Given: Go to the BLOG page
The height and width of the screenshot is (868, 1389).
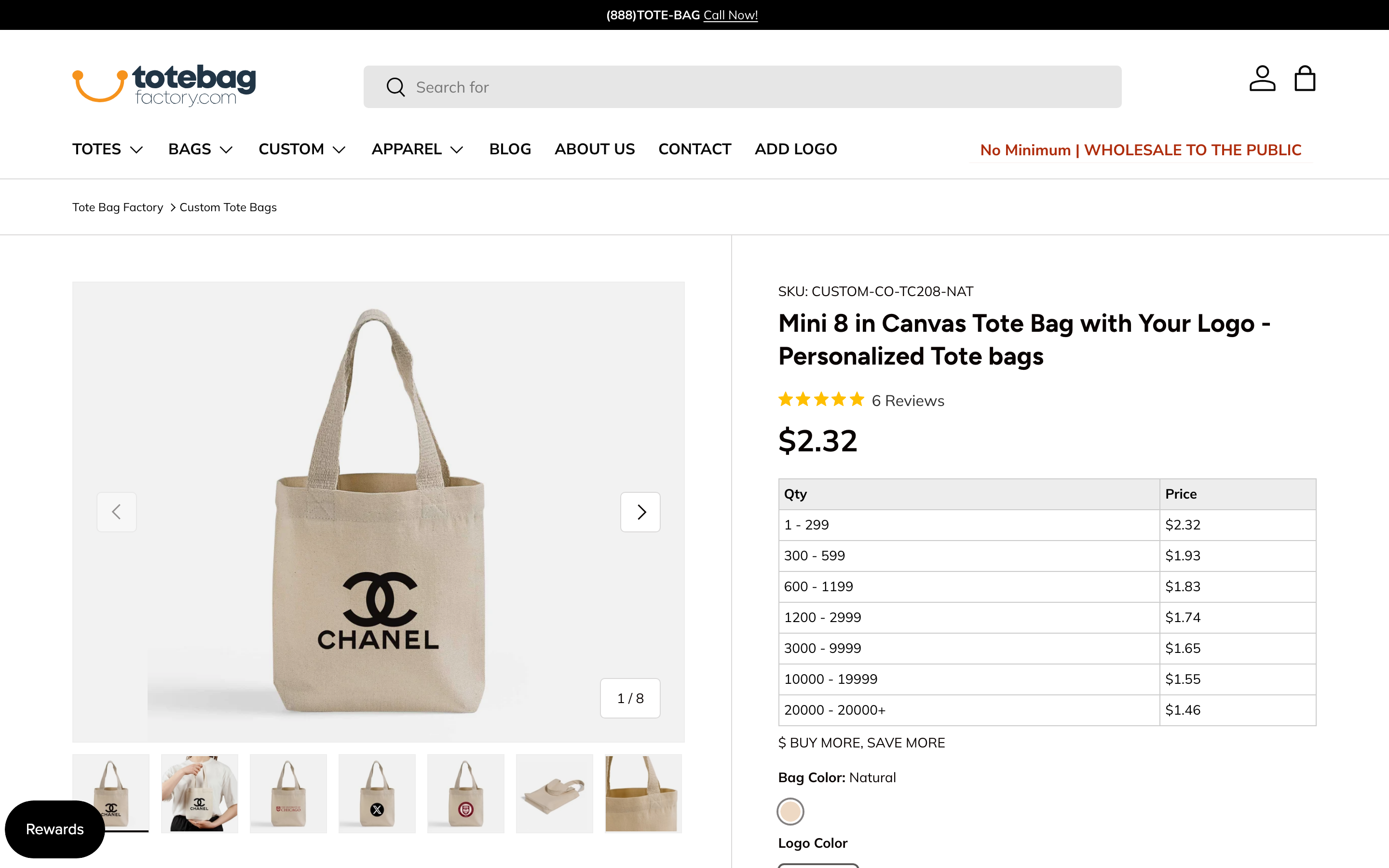Looking at the screenshot, I should [510, 149].
